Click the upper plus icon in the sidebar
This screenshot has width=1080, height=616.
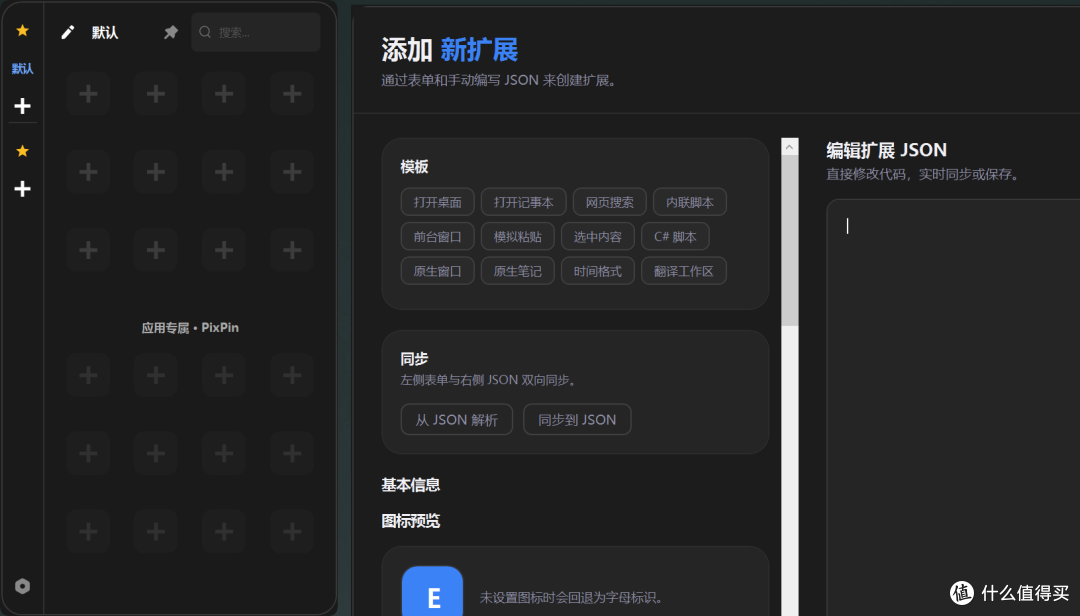(x=22, y=105)
